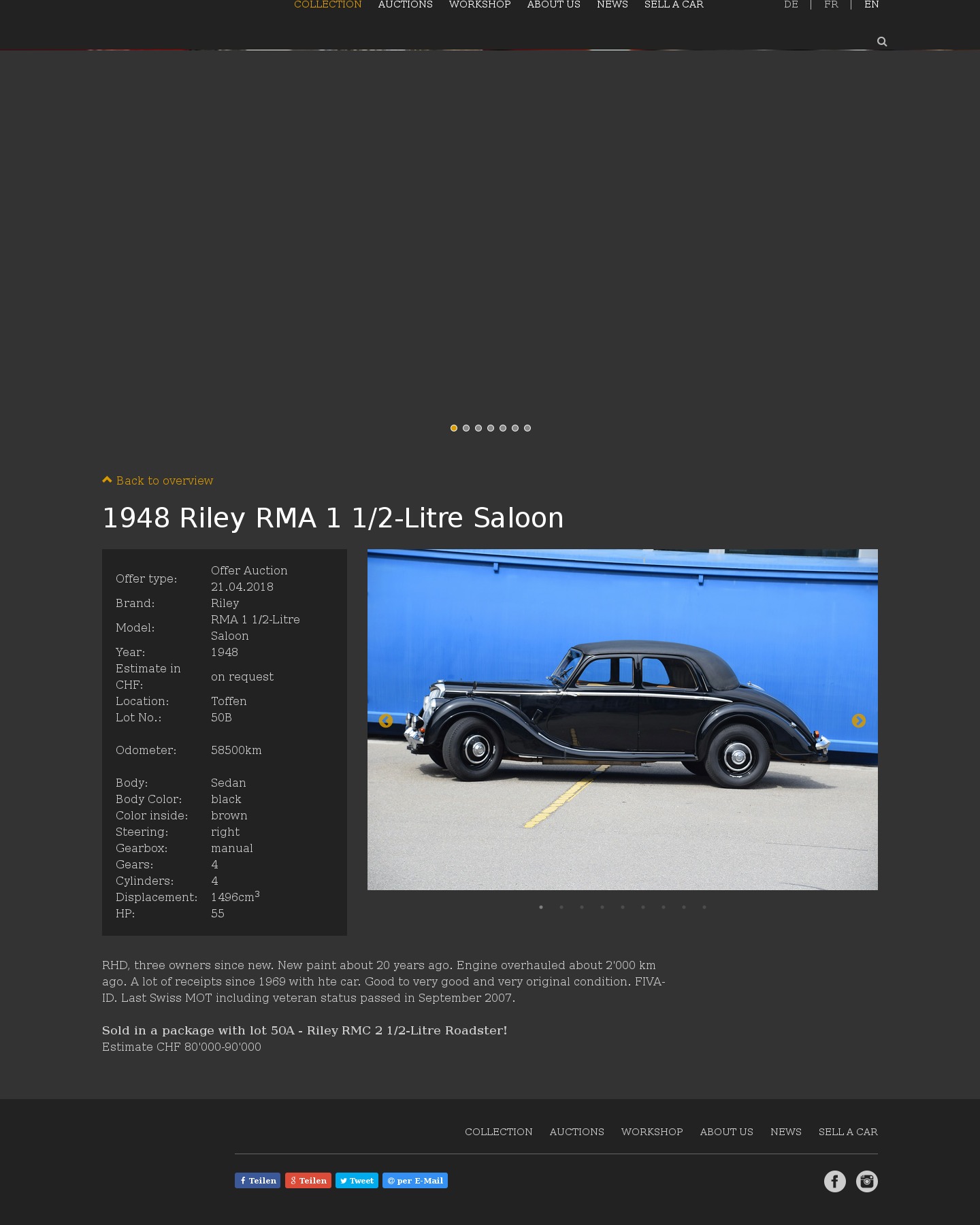The height and width of the screenshot is (1225, 980).
Task: Select the second car gallery dot
Action: coord(561,907)
